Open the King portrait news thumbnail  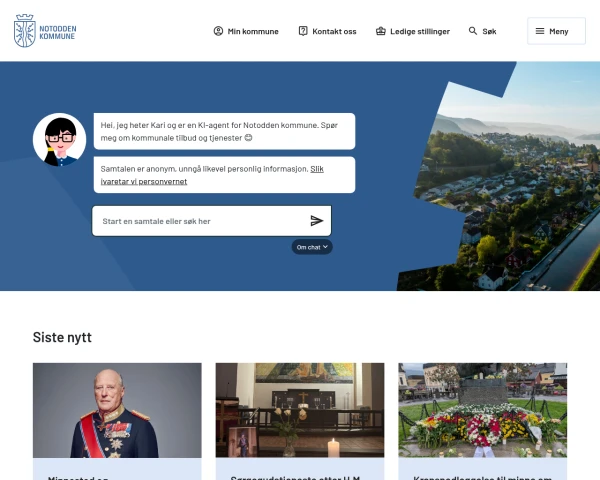(117, 410)
